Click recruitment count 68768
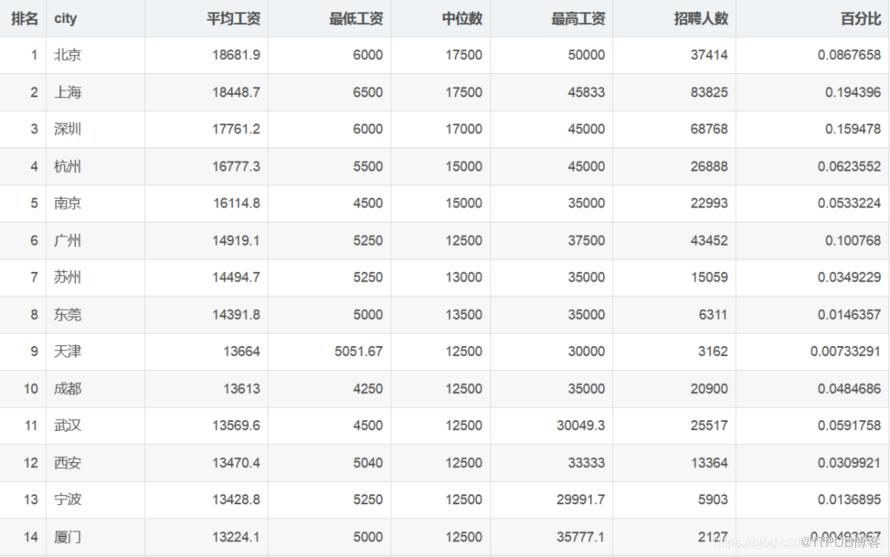The height and width of the screenshot is (557, 890). [x=709, y=129]
